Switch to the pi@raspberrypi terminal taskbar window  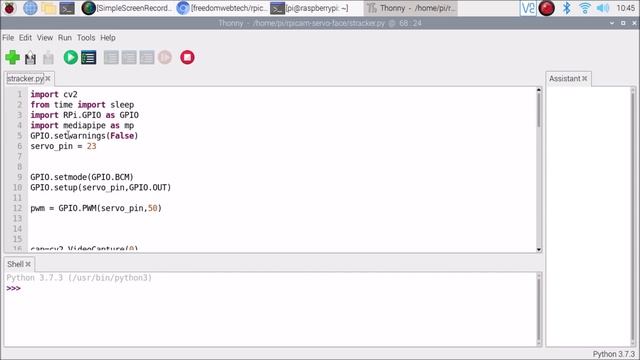310,8
